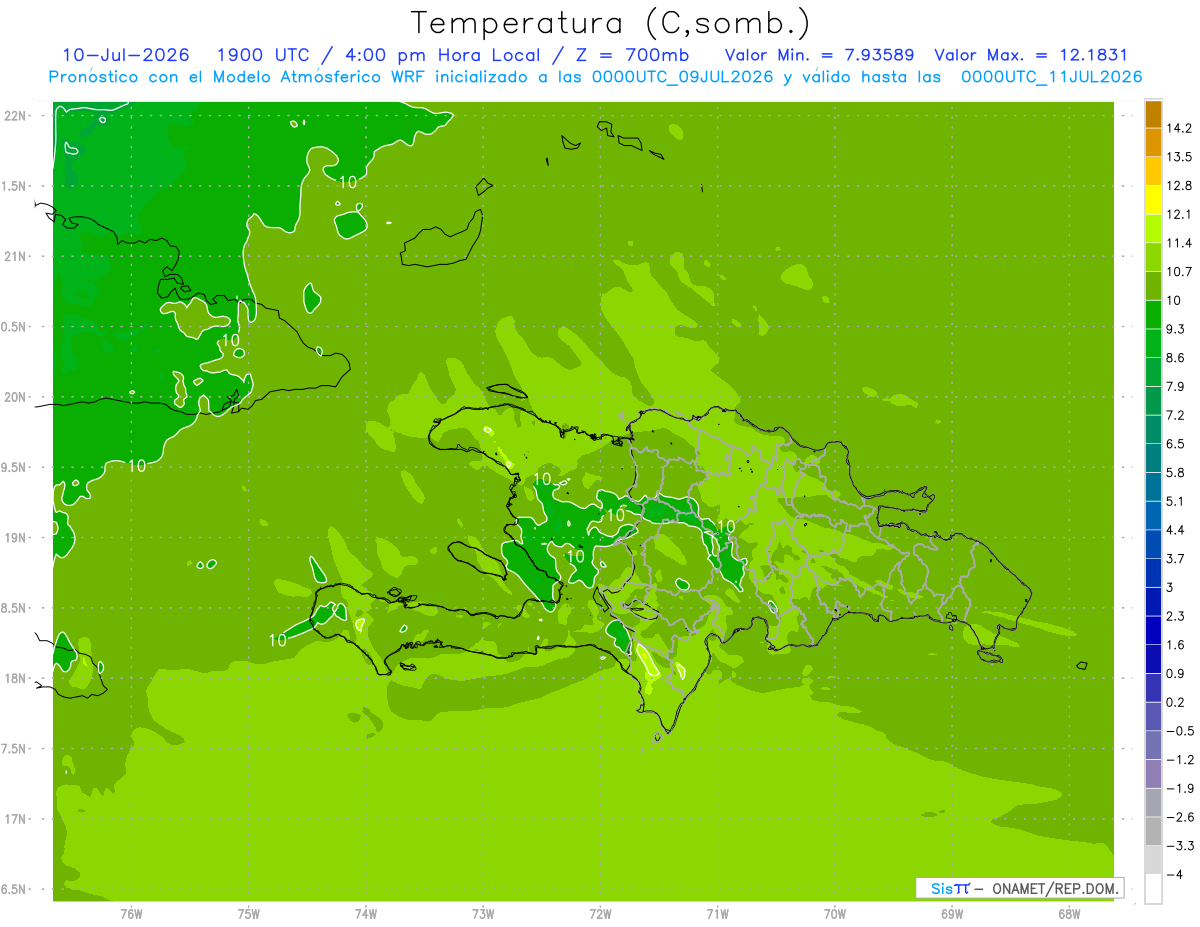
Task: Click the colorbar value '14.2'
Action: click(1179, 128)
